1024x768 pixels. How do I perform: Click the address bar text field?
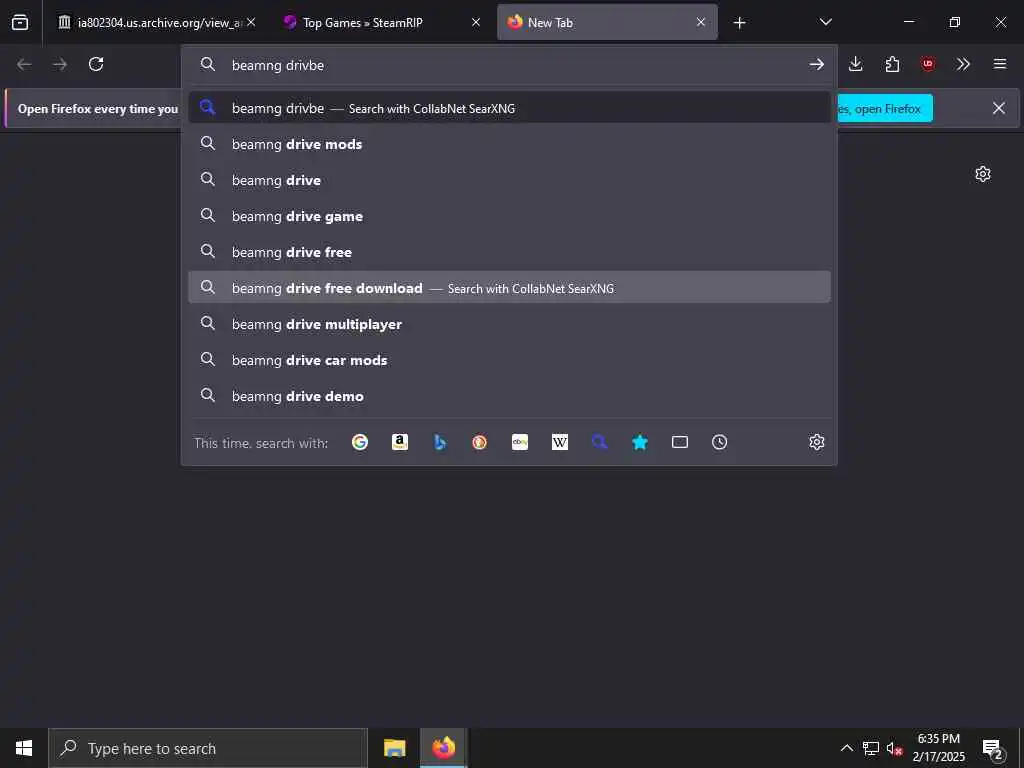tap(509, 65)
